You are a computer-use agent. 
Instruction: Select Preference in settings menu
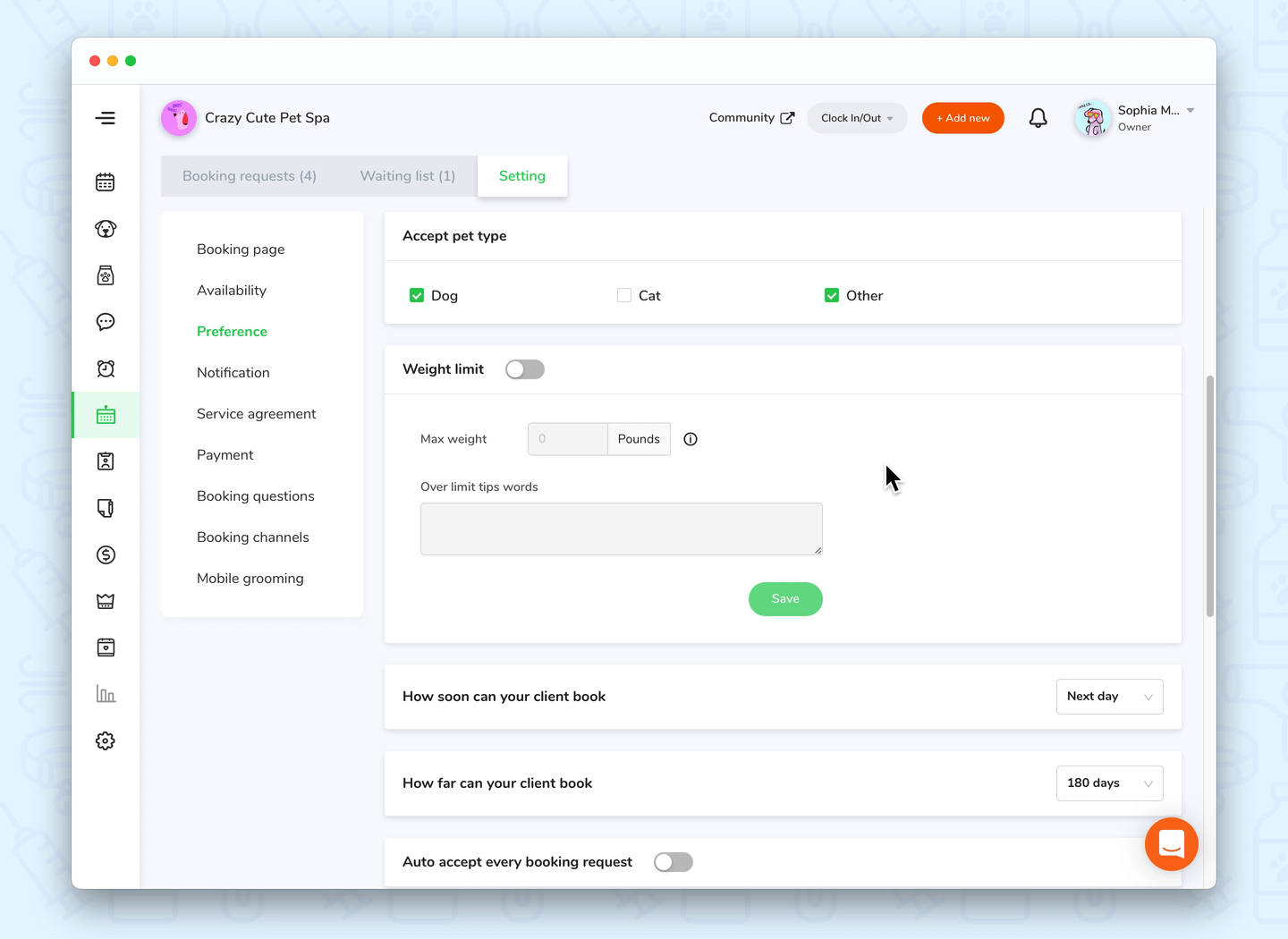(x=232, y=332)
